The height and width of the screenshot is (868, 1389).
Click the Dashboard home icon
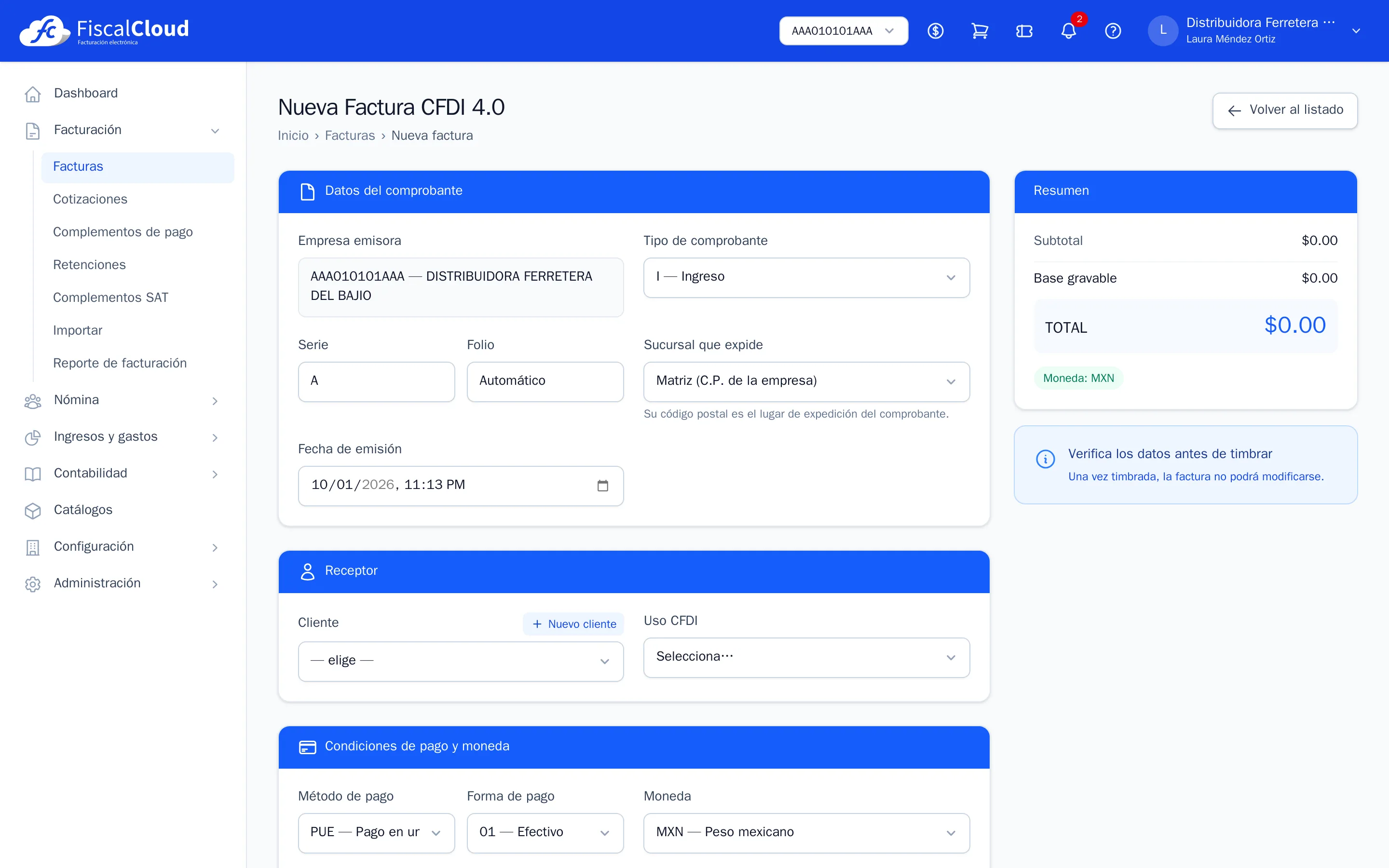[x=33, y=94]
